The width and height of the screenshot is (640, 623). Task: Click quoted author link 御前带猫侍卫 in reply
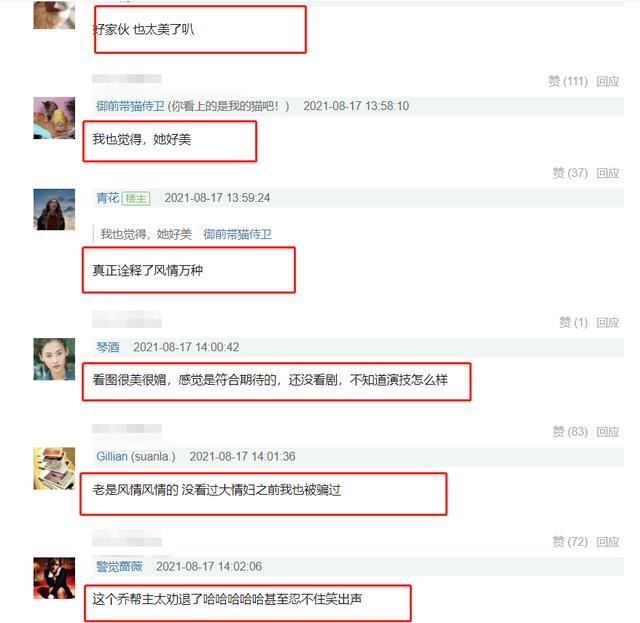(238, 234)
